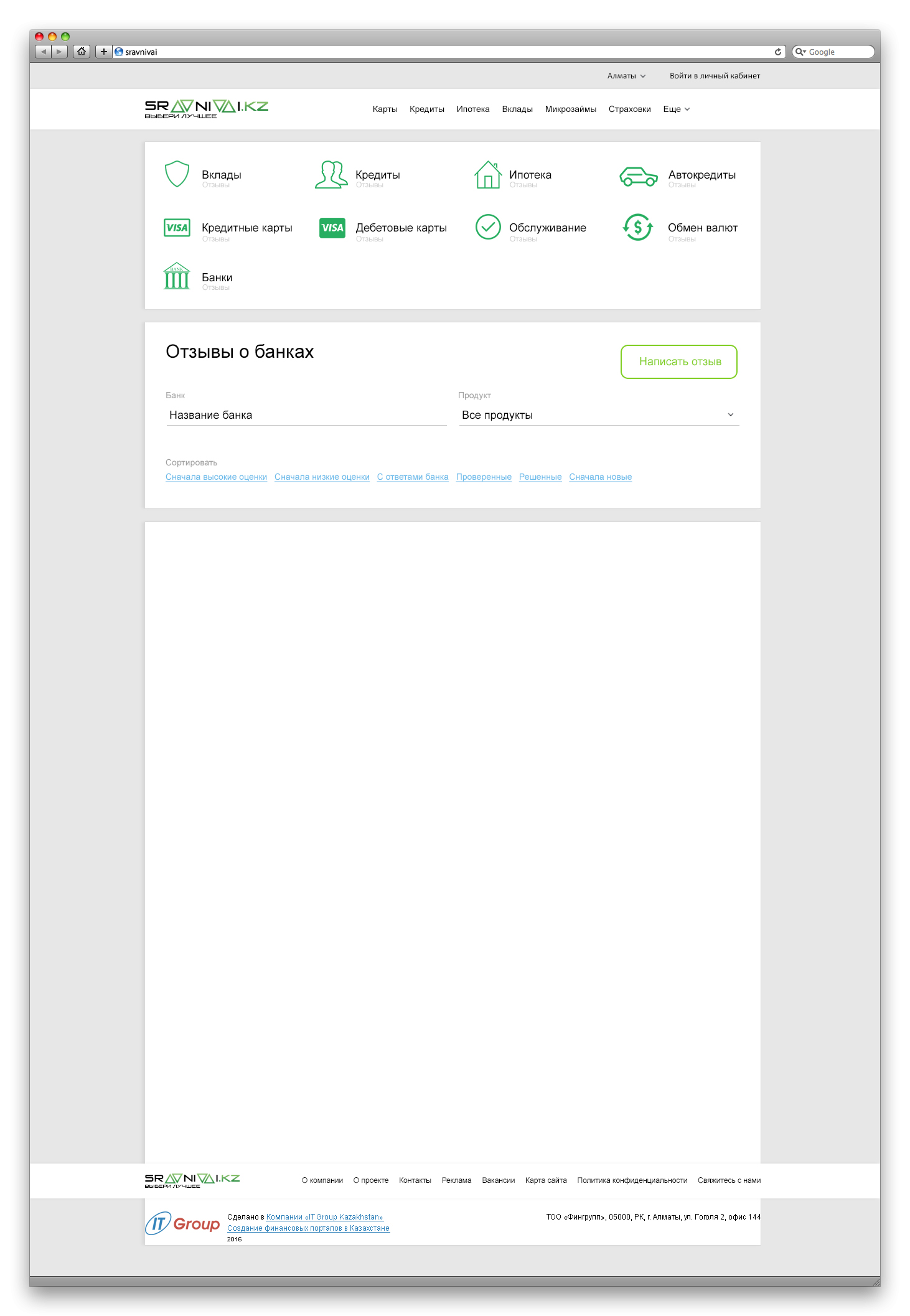This screenshot has height=1316, width=910.
Task: Click the browser address bar
Action: pyautogui.click(x=449, y=52)
